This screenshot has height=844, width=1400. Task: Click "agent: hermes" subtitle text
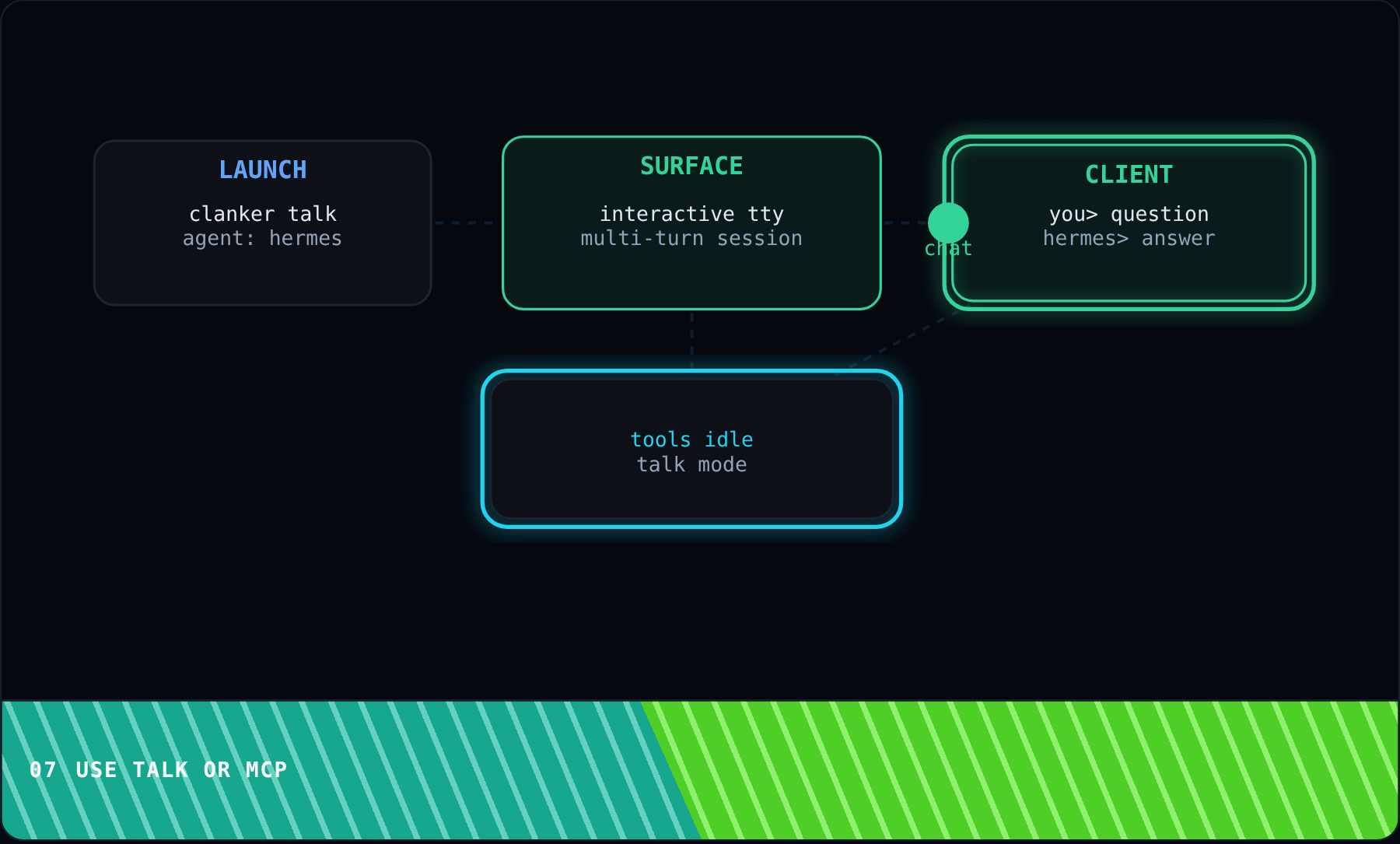(263, 238)
